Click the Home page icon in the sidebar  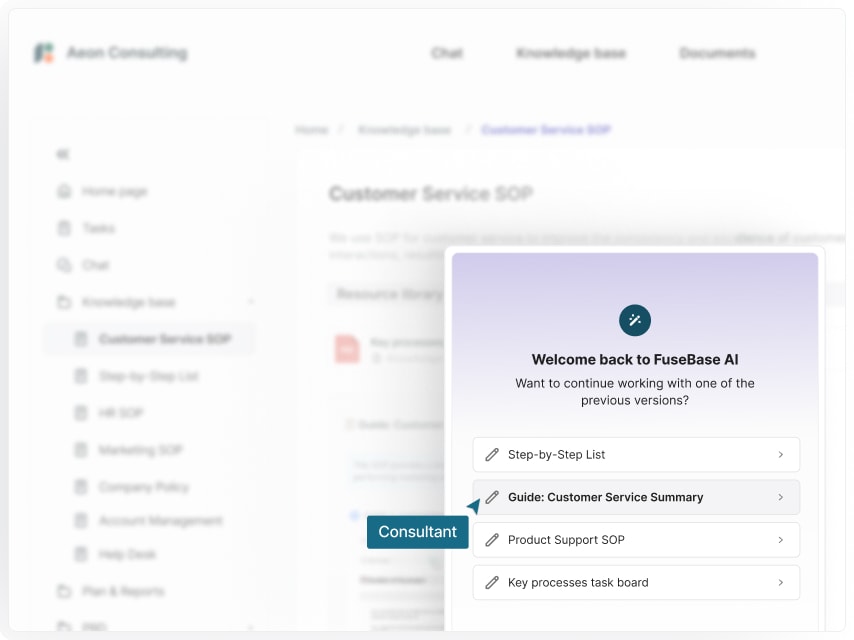64,191
